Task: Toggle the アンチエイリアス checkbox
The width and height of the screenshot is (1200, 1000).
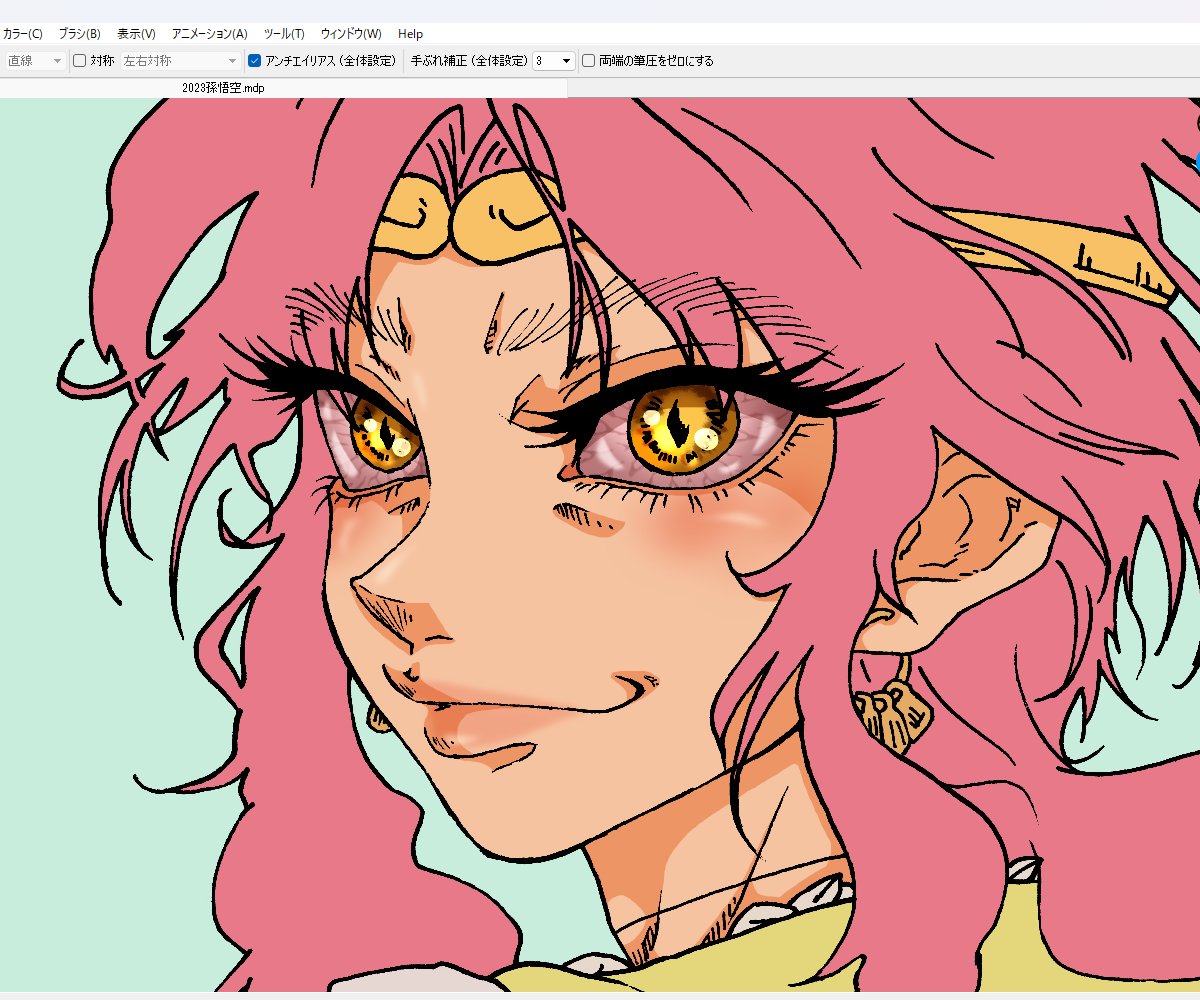Action: [254, 61]
